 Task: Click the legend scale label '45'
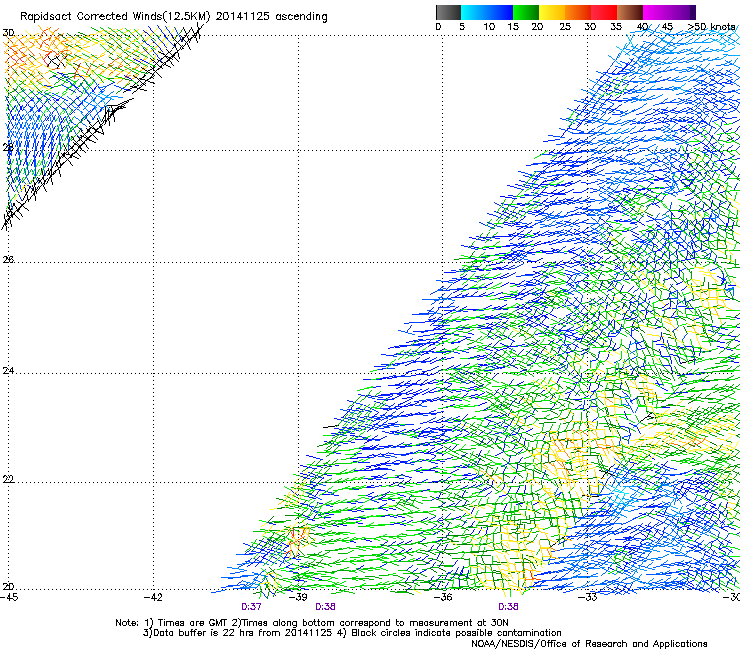pyautogui.click(x=667, y=27)
